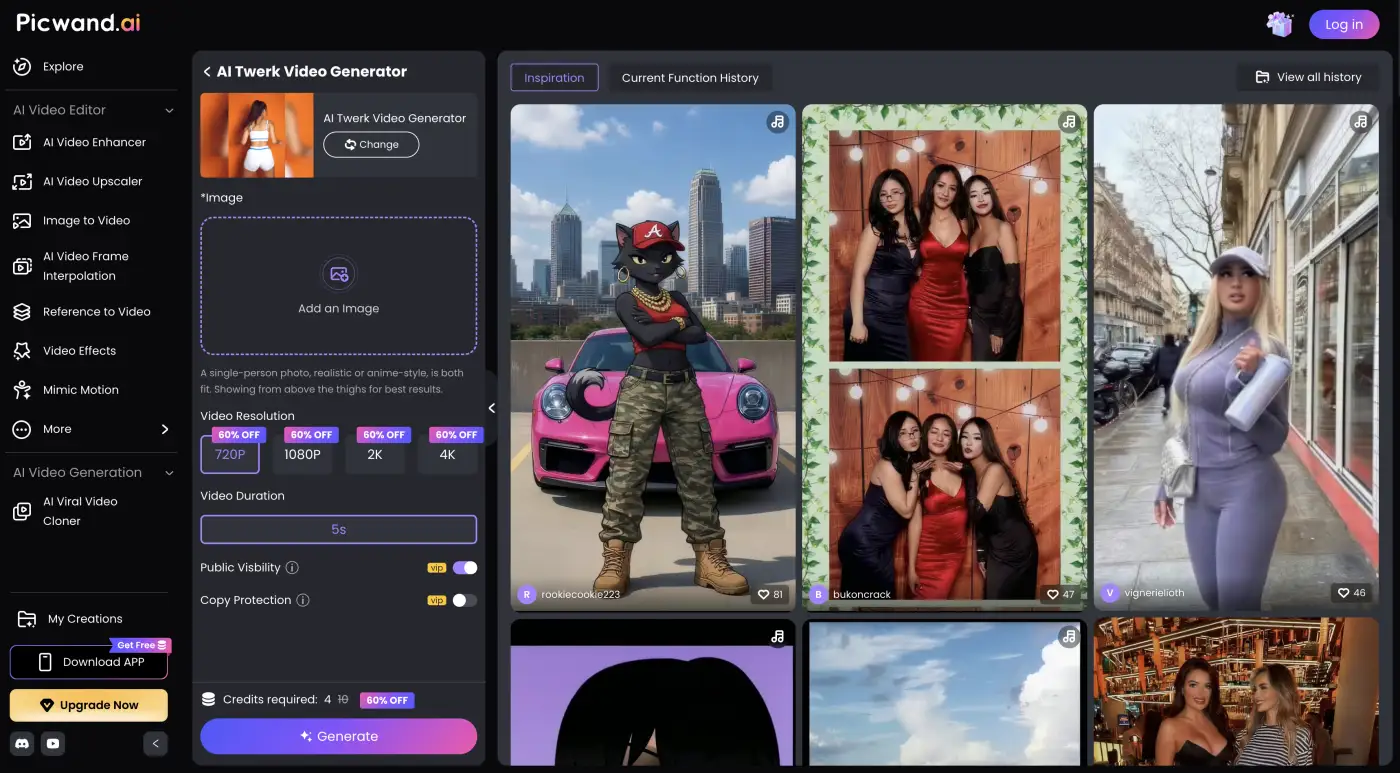The image size is (1400, 773).
Task: Select 720P video resolution
Action: 230,454
